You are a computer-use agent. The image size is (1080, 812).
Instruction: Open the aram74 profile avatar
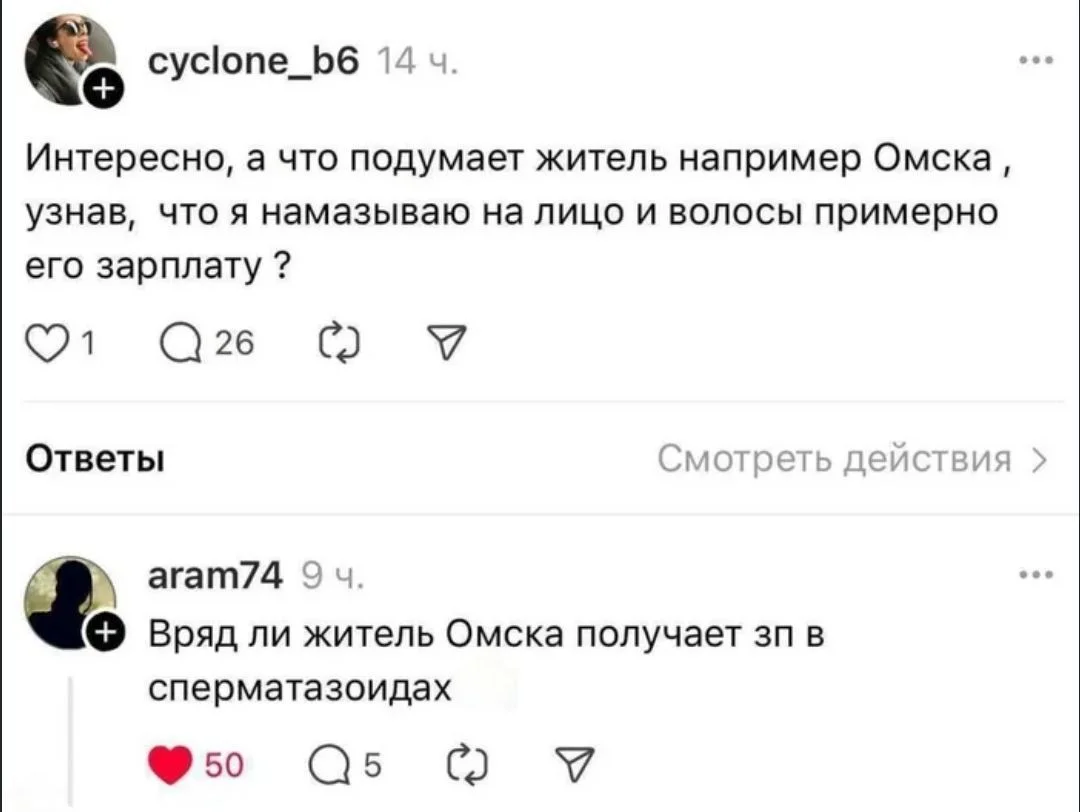(x=69, y=599)
